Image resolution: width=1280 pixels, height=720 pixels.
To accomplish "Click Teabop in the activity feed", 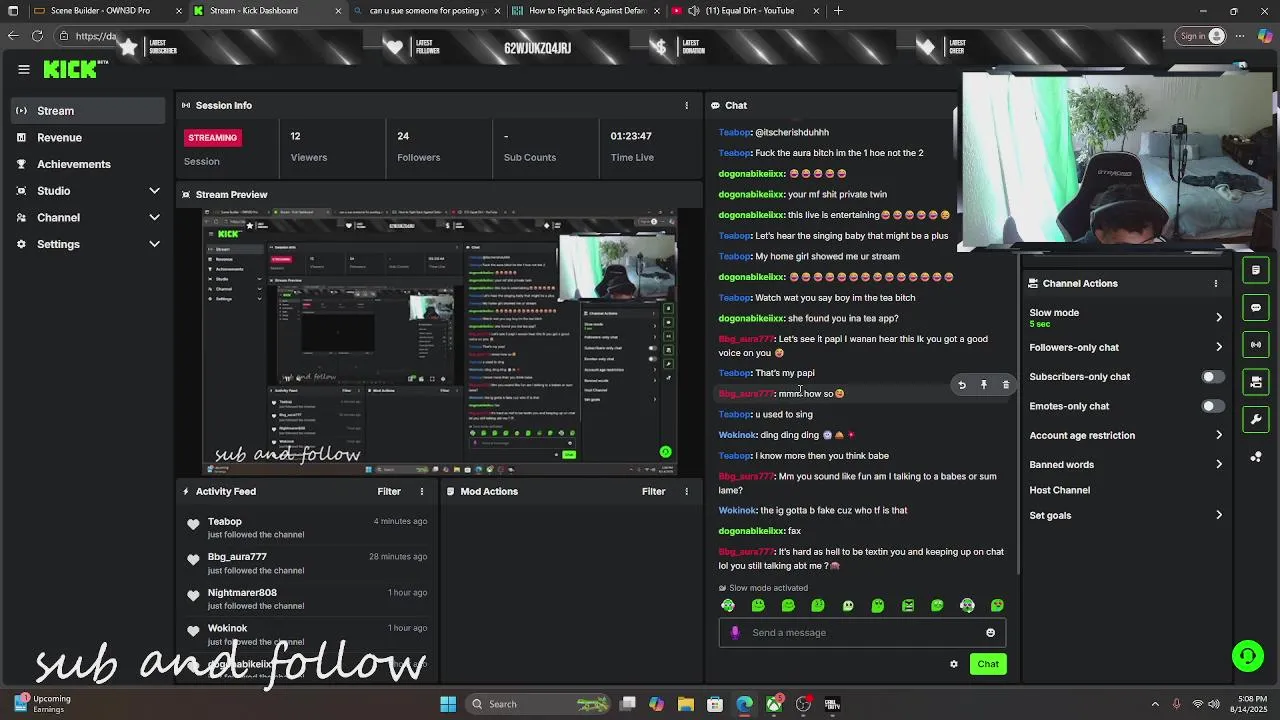I will point(224,521).
